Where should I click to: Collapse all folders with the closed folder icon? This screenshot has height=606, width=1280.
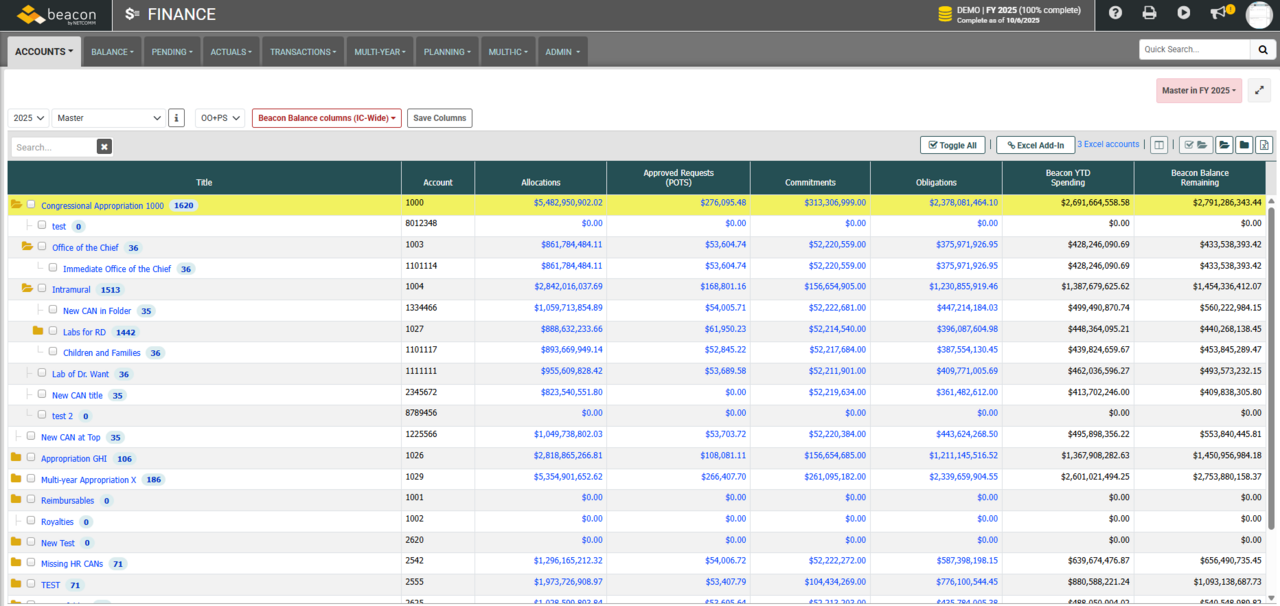pyautogui.click(x=1244, y=144)
